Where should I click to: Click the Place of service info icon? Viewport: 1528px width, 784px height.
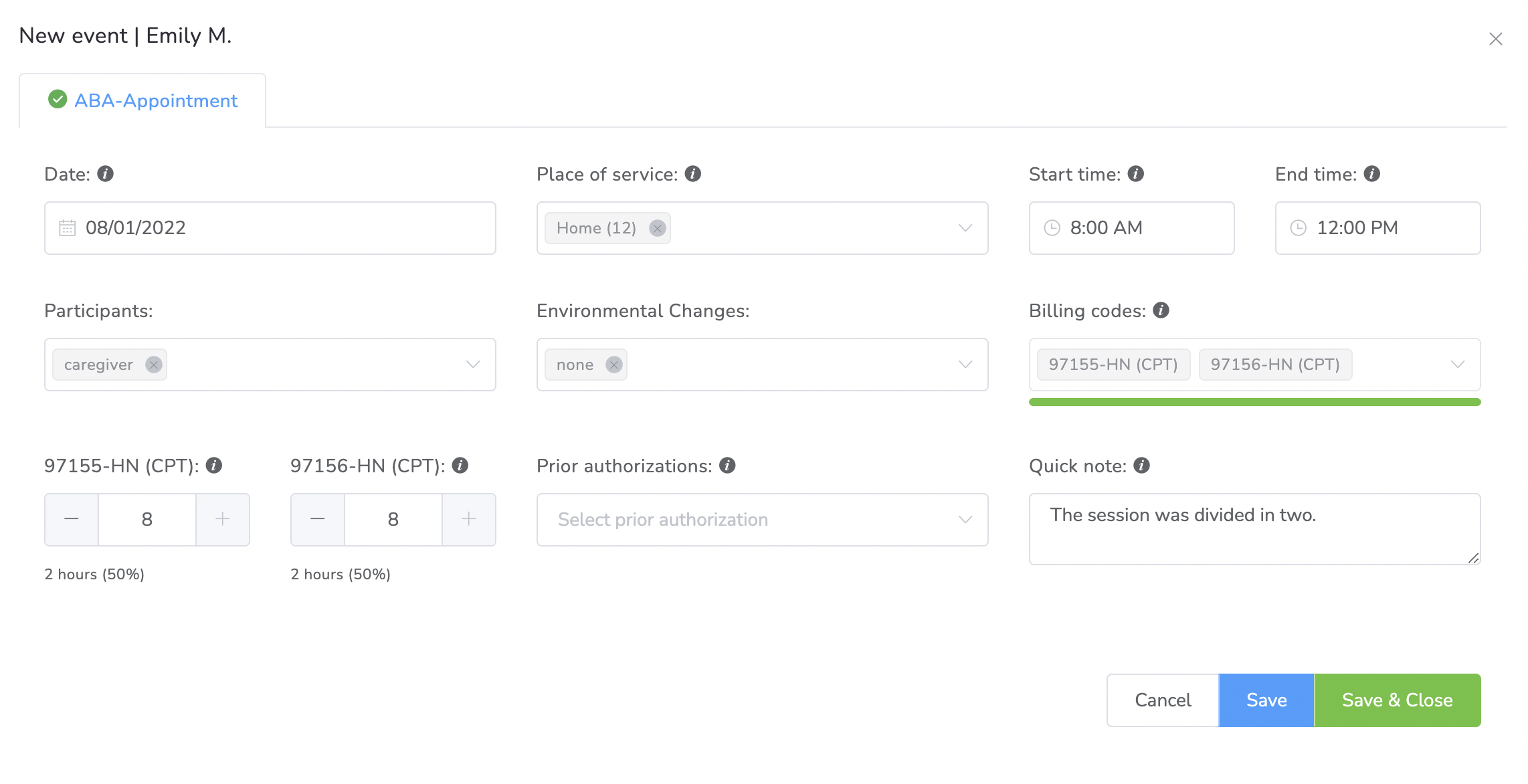pos(693,174)
